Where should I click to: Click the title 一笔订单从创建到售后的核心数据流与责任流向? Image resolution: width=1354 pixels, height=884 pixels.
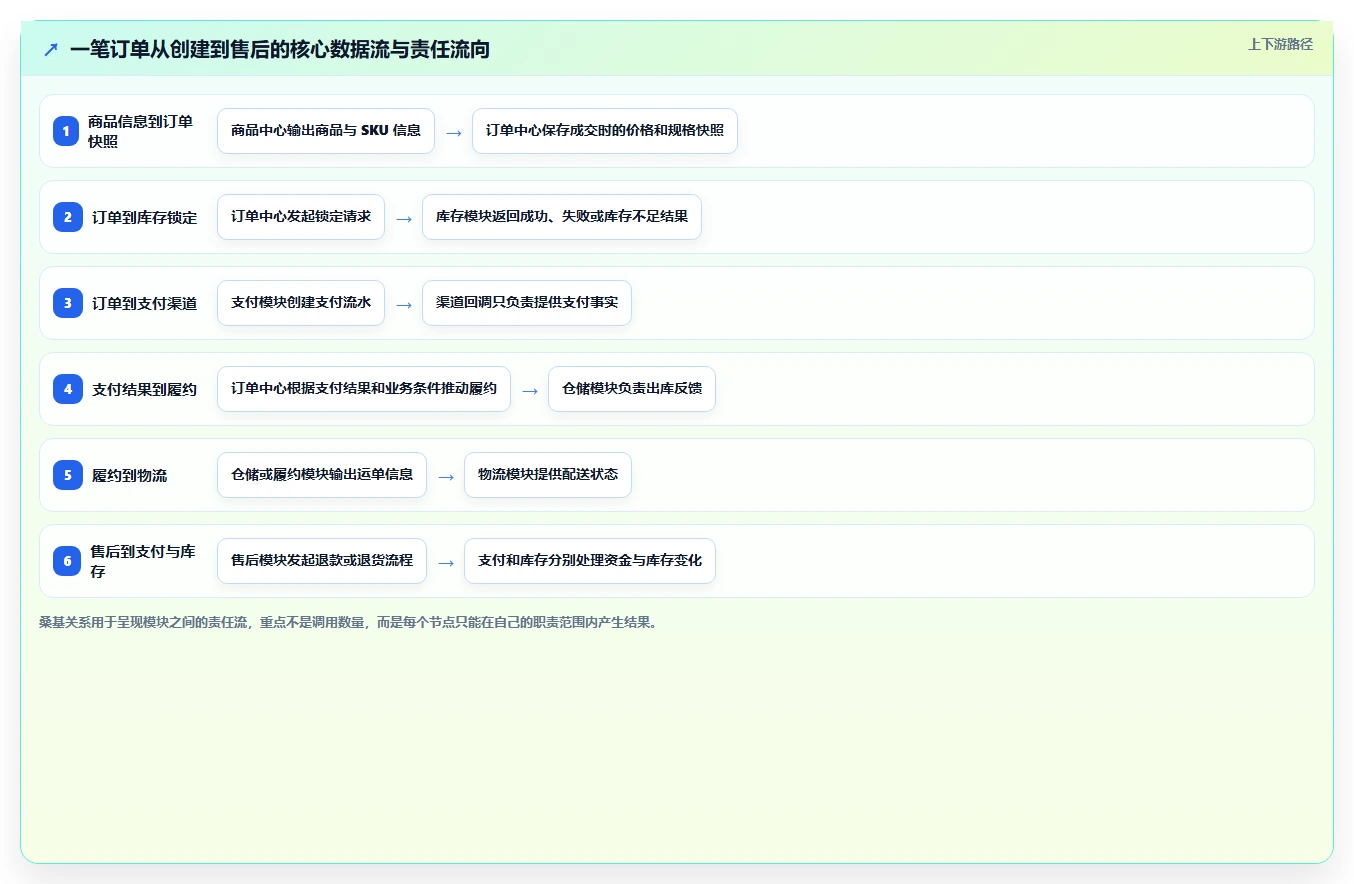tap(280, 49)
